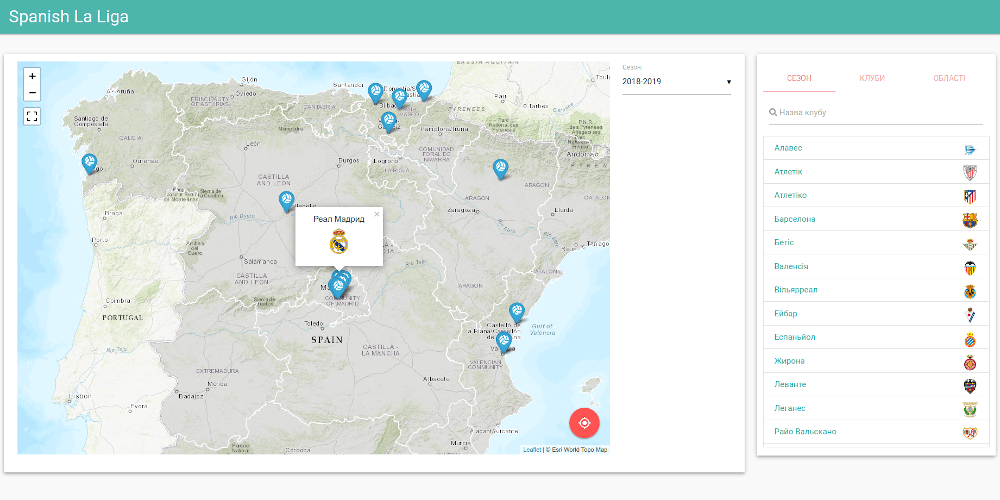Click the Ейбар club crest
This screenshot has width=1000, height=500.
click(x=970, y=314)
